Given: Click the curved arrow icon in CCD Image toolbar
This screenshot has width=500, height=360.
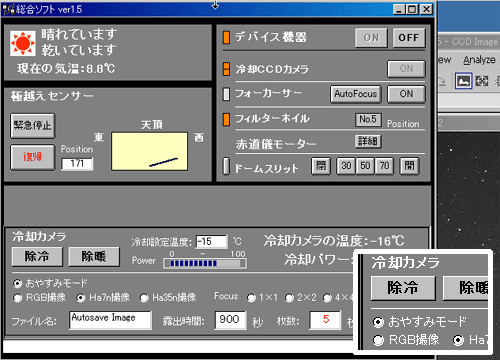Looking at the screenshot, I should [x=442, y=81].
